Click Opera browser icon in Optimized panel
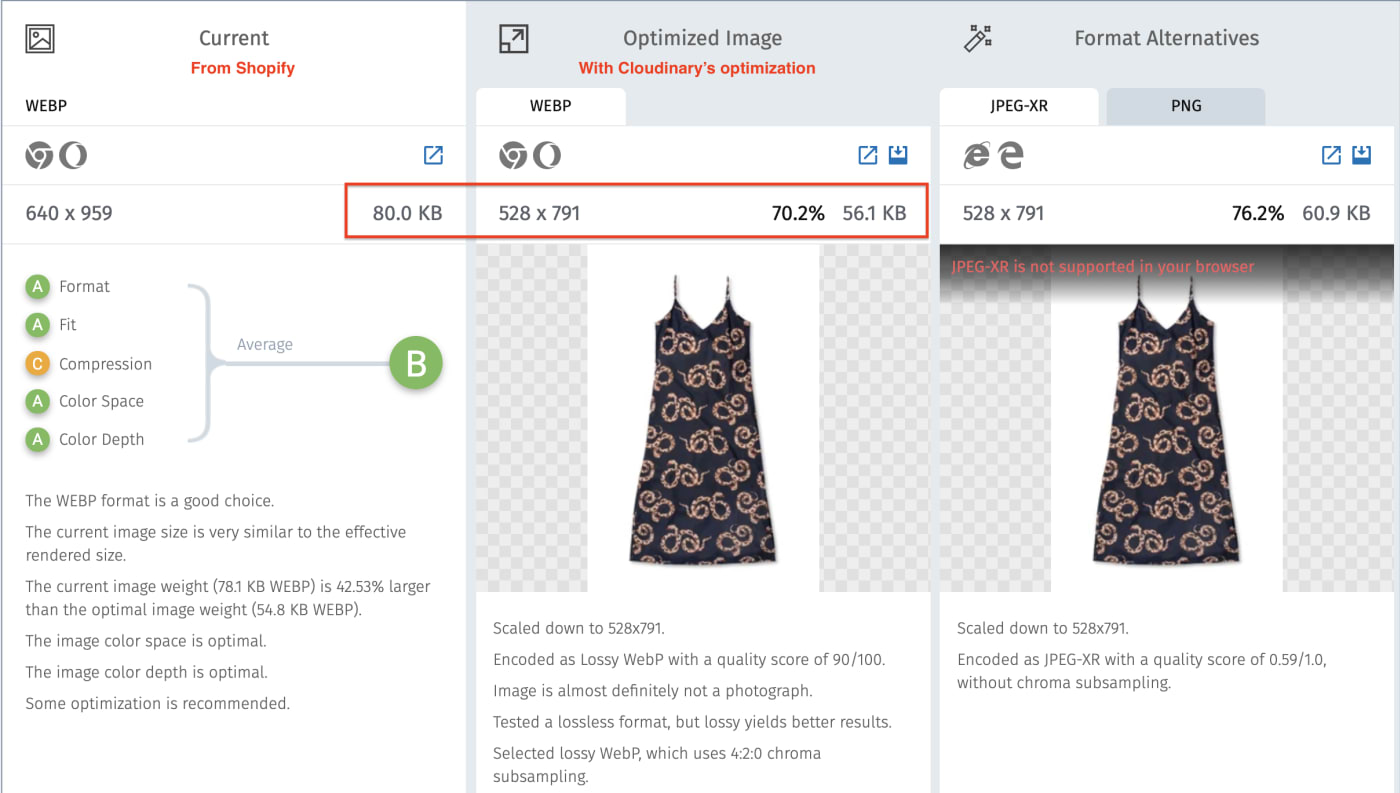This screenshot has width=1400, height=793. point(547,155)
